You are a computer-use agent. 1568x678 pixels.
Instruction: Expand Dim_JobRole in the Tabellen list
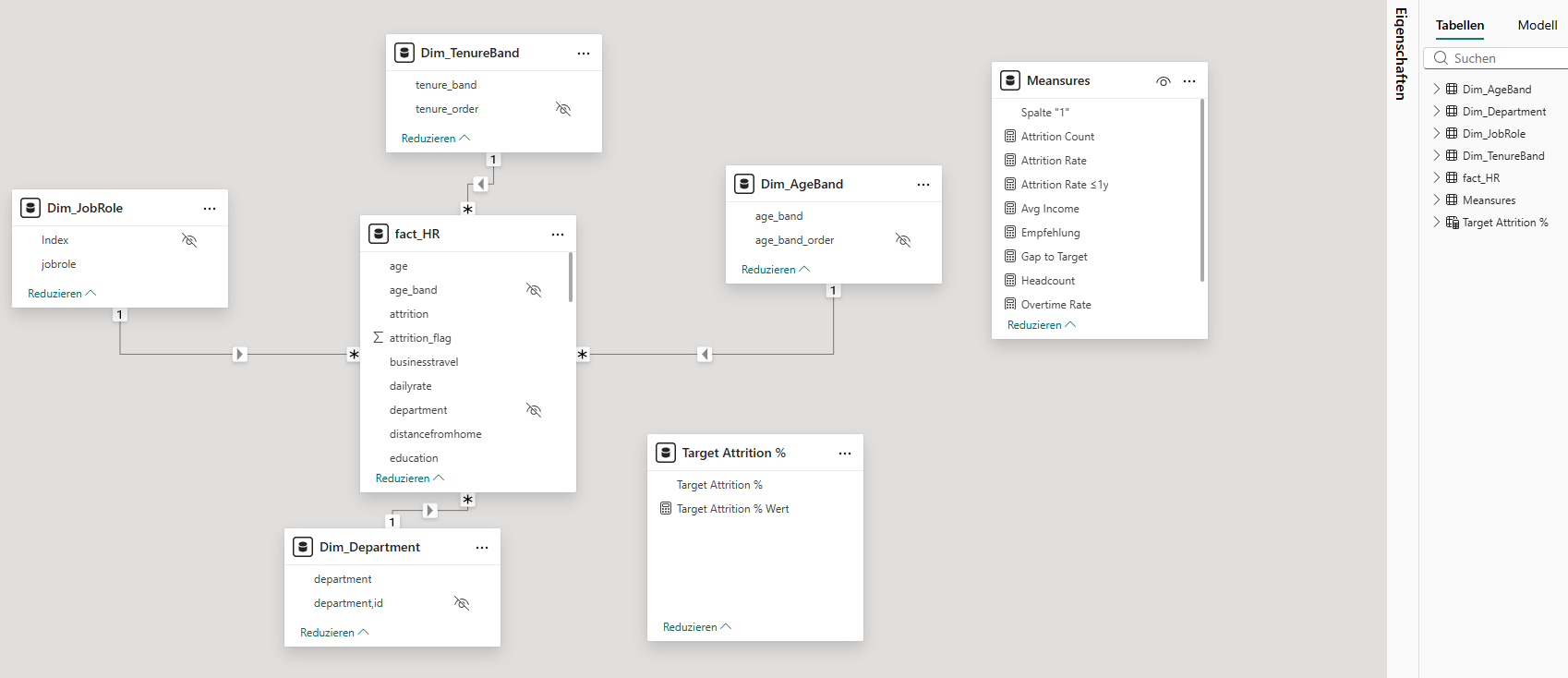(x=1437, y=134)
